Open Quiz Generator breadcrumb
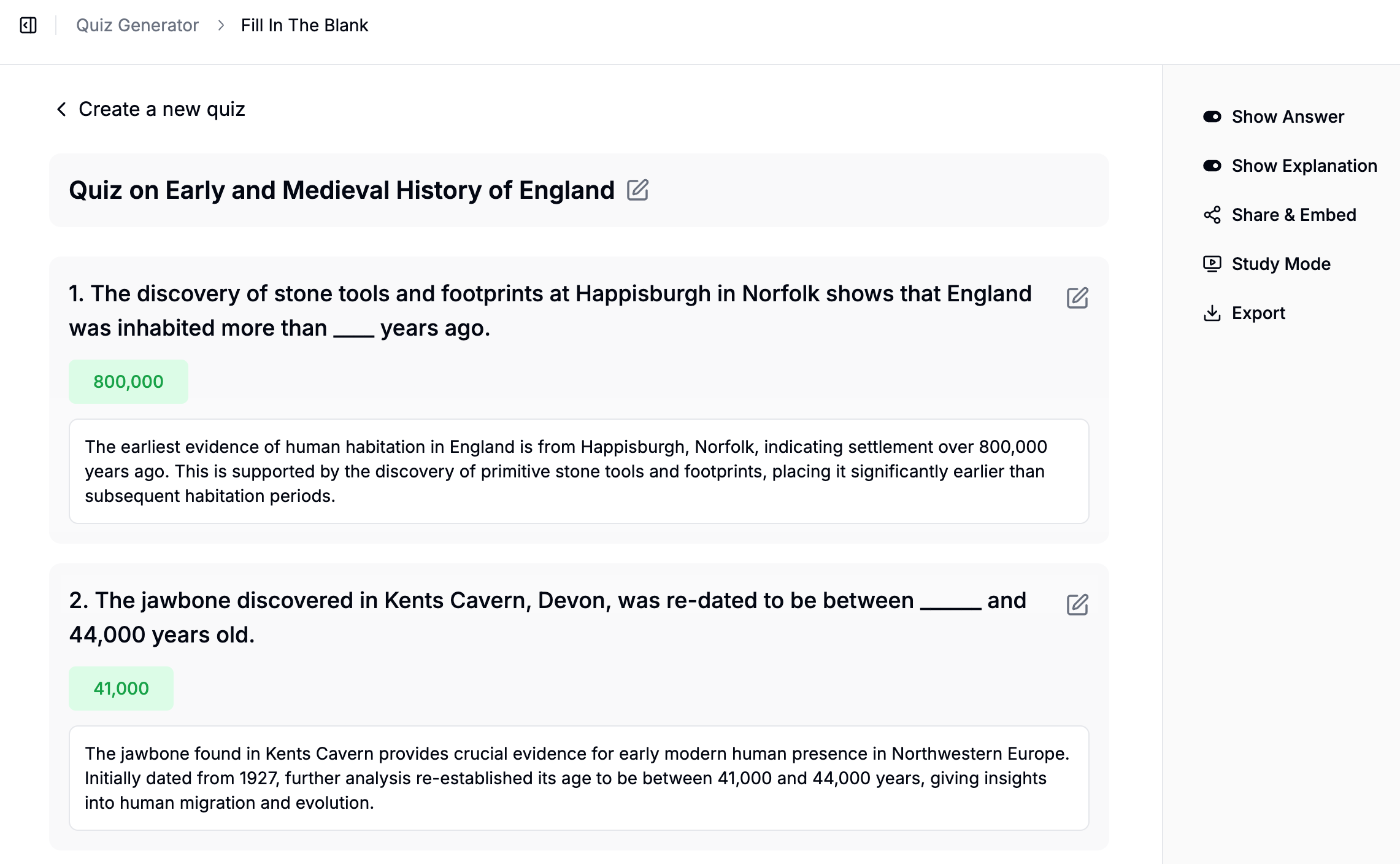 [137, 25]
